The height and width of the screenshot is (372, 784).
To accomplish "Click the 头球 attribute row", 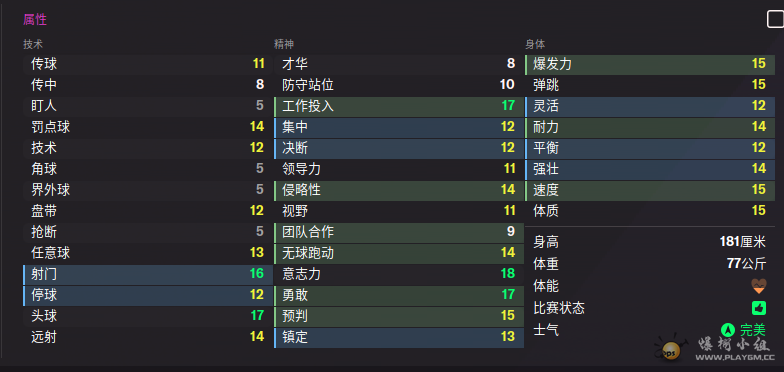I will 148,316.
